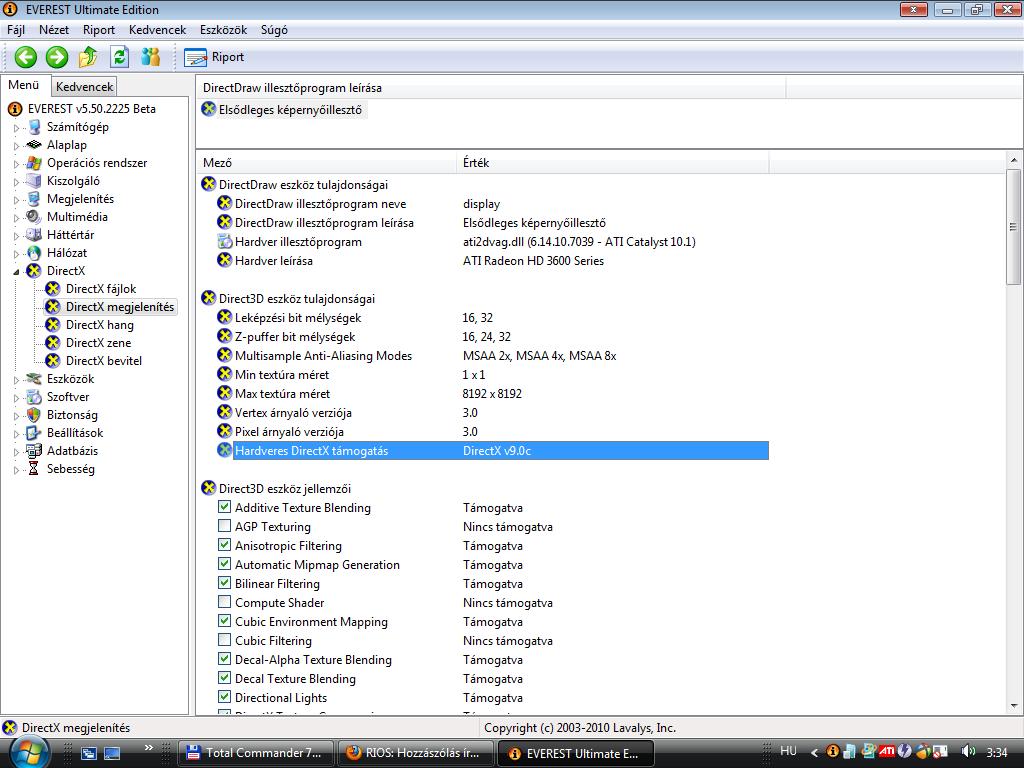Click the green Back arrow toolbar icon
The height and width of the screenshot is (768, 1024).
coord(25,57)
